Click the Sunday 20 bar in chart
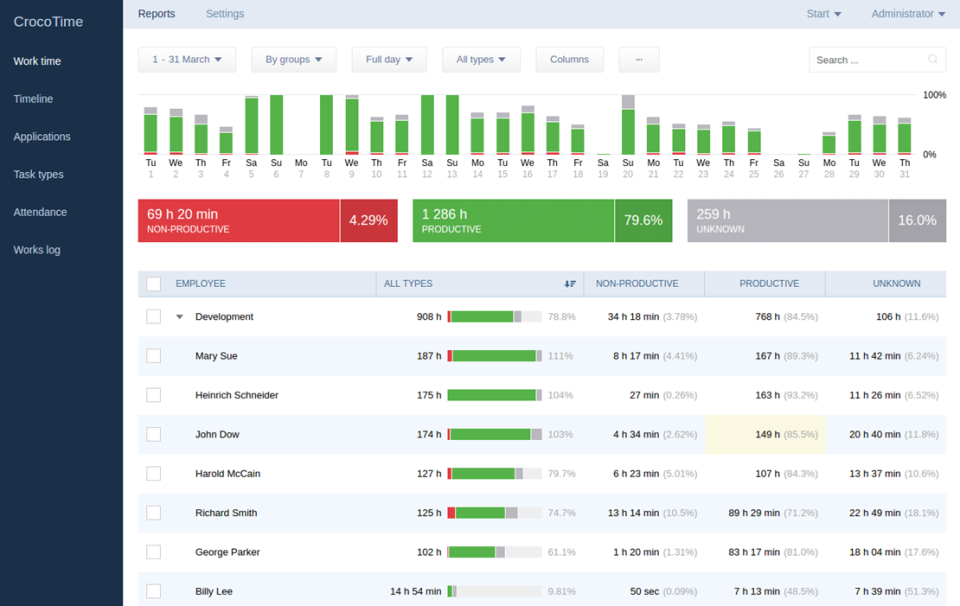 [x=628, y=126]
